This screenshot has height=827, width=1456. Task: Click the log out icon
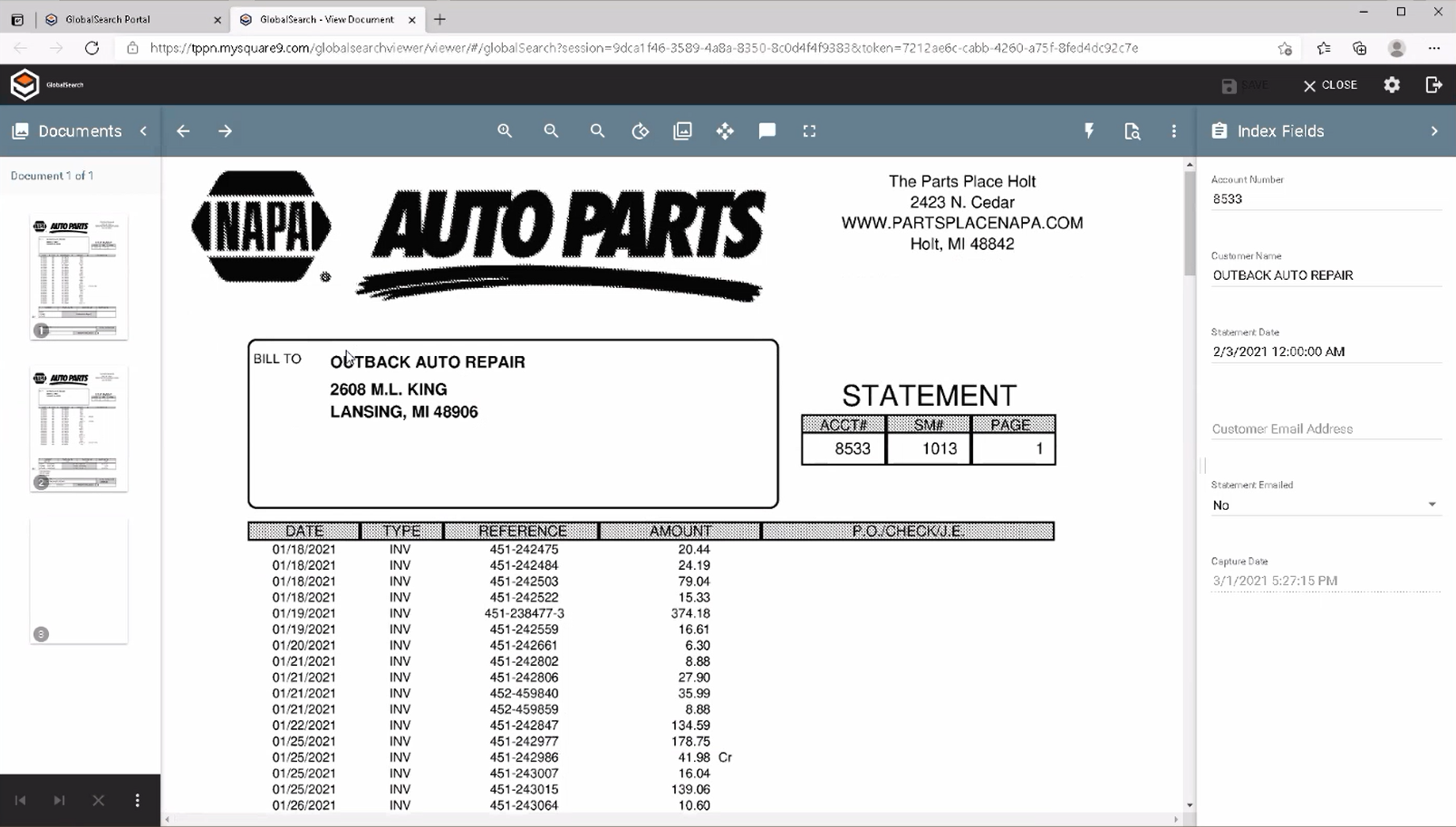(1433, 85)
